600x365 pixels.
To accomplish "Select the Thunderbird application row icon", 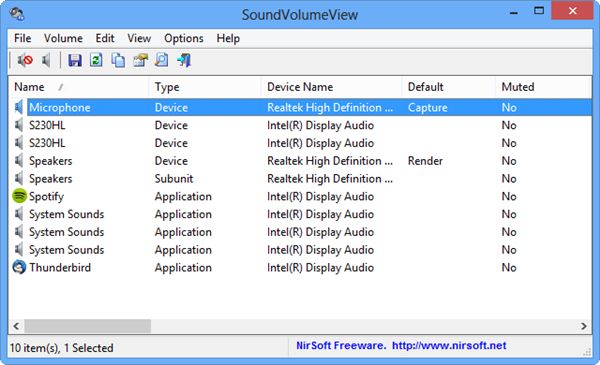I will coord(19,267).
